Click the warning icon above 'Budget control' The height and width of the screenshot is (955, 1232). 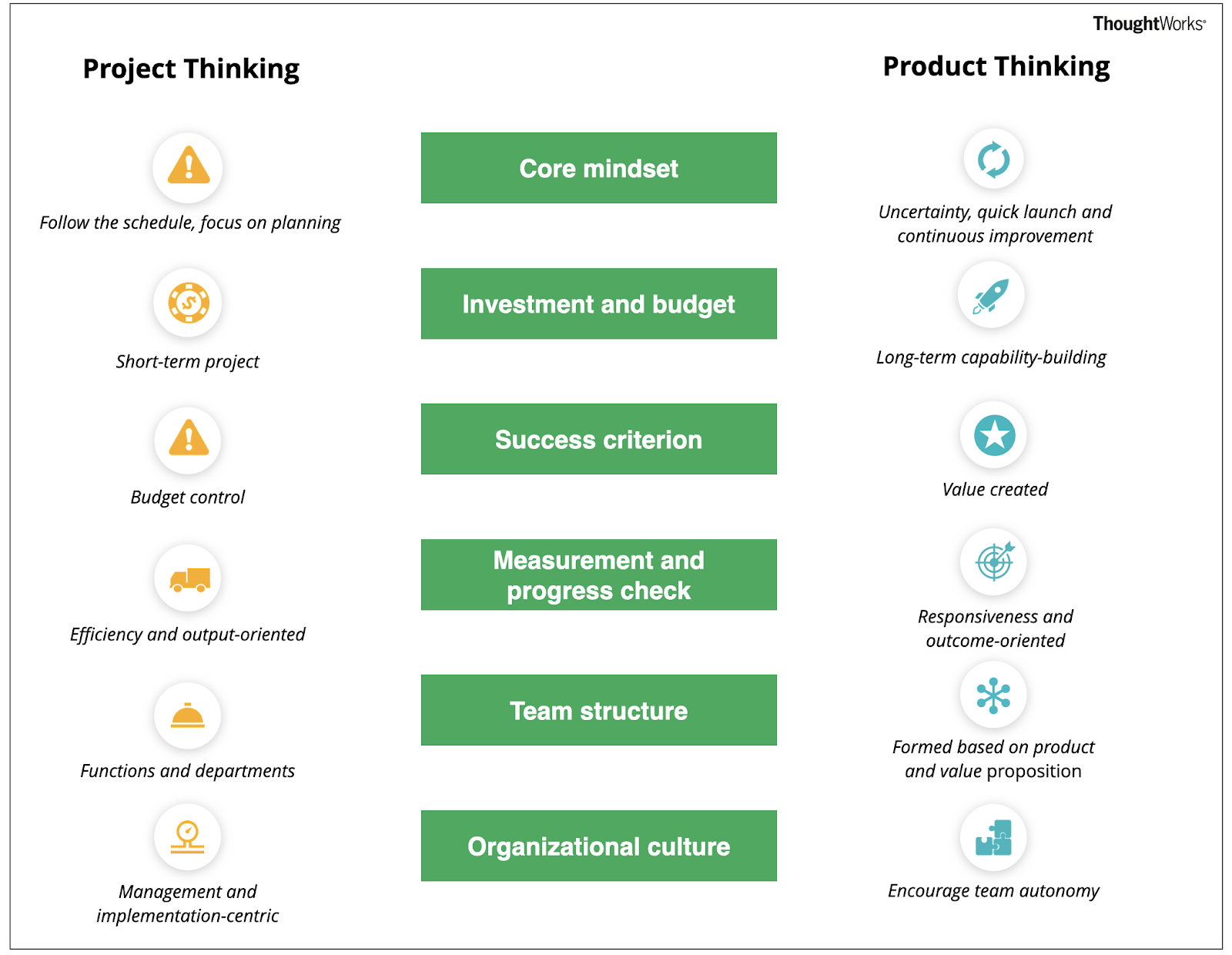tap(188, 440)
